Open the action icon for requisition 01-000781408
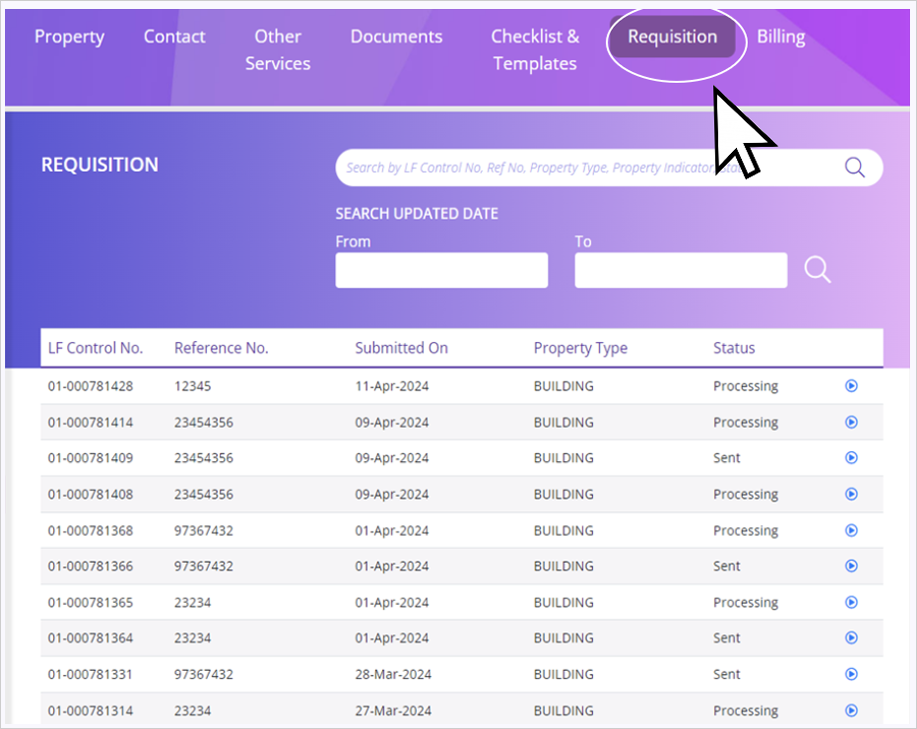Screen dimensions: 917x729 pos(851,494)
